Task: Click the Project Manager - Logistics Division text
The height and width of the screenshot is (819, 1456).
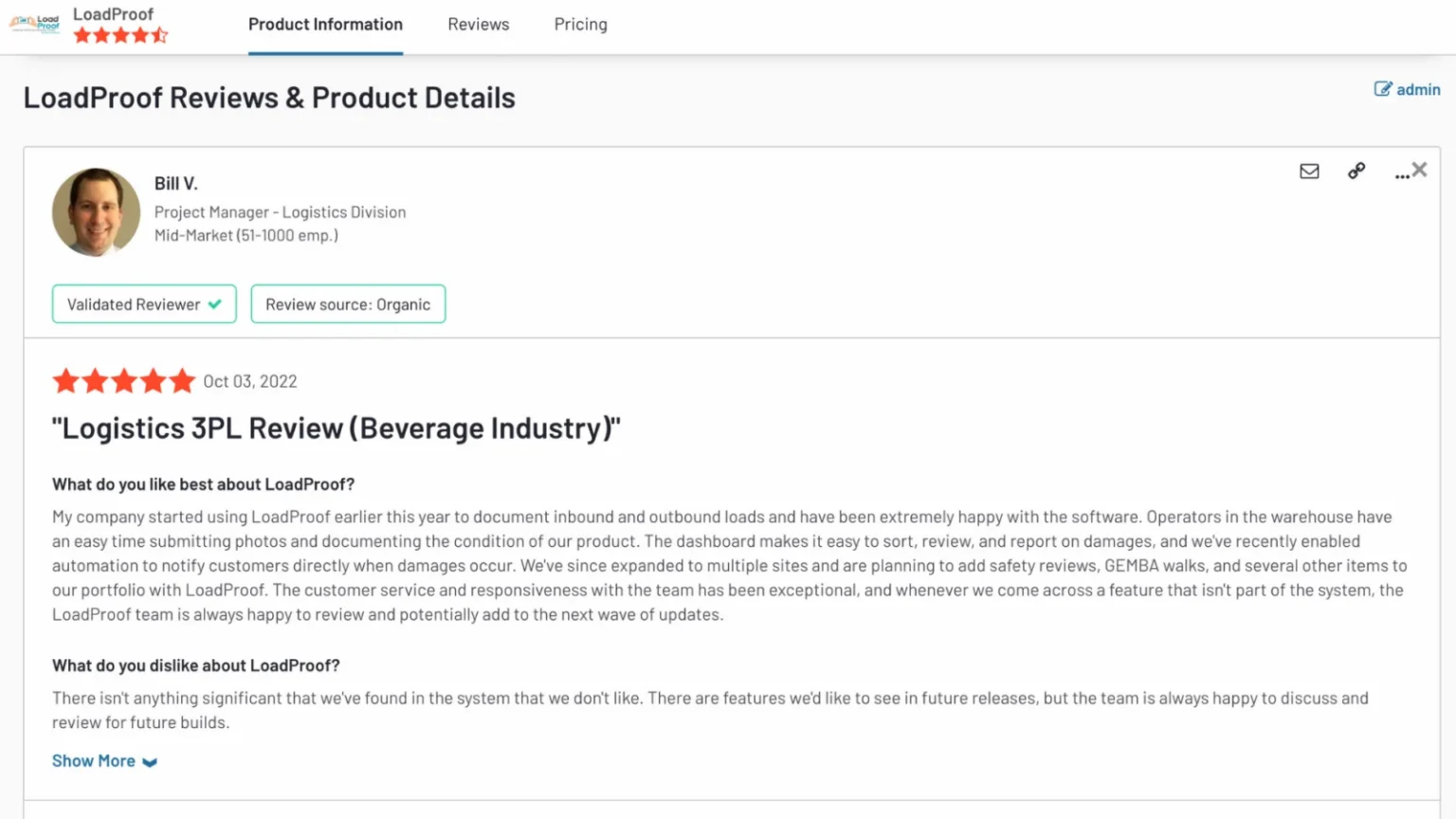Action: click(x=280, y=212)
